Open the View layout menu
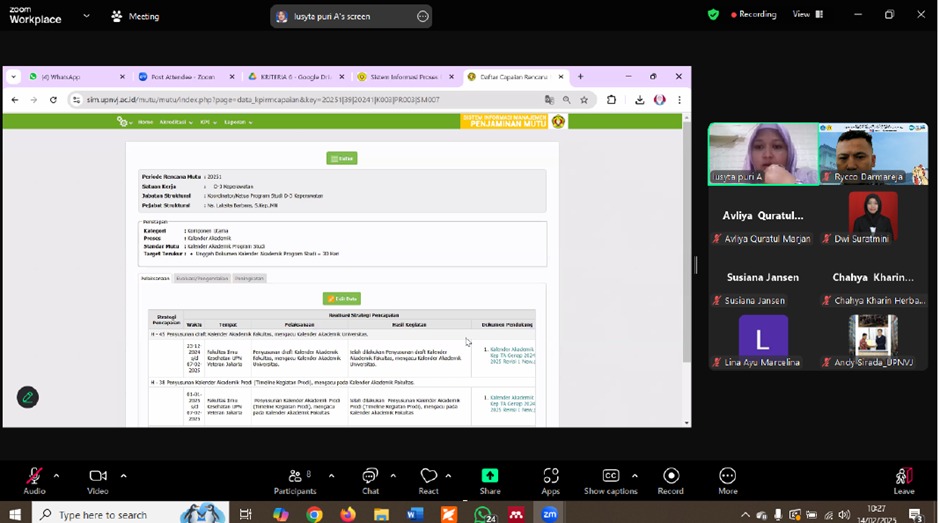Image resolution: width=940 pixels, height=523 pixels. pyautogui.click(x=807, y=14)
